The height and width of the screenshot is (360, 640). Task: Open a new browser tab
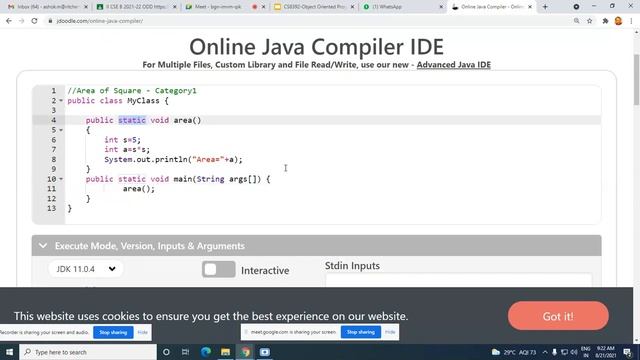click(x=545, y=7)
